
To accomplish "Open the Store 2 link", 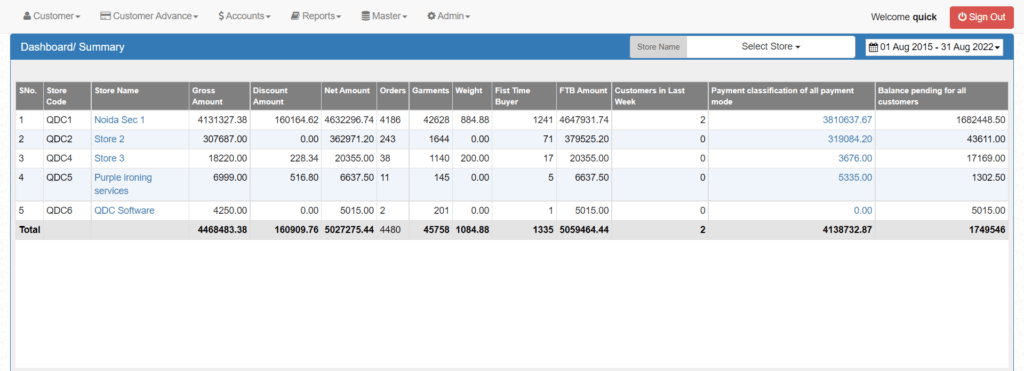I will (109, 139).
